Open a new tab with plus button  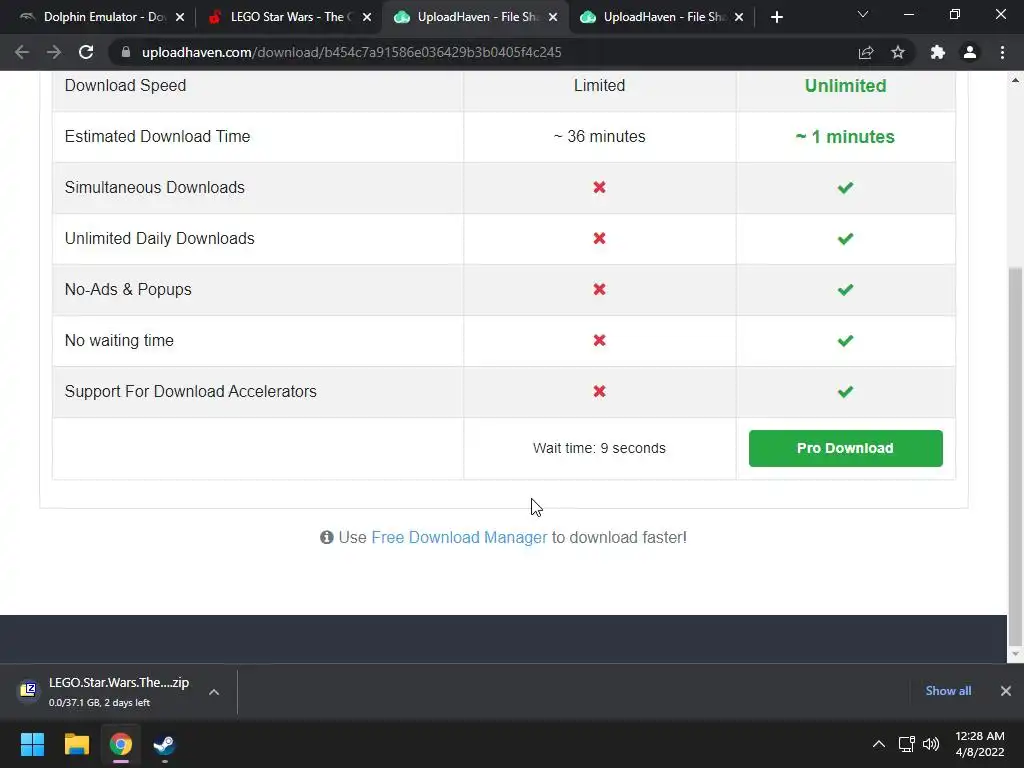(x=776, y=17)
